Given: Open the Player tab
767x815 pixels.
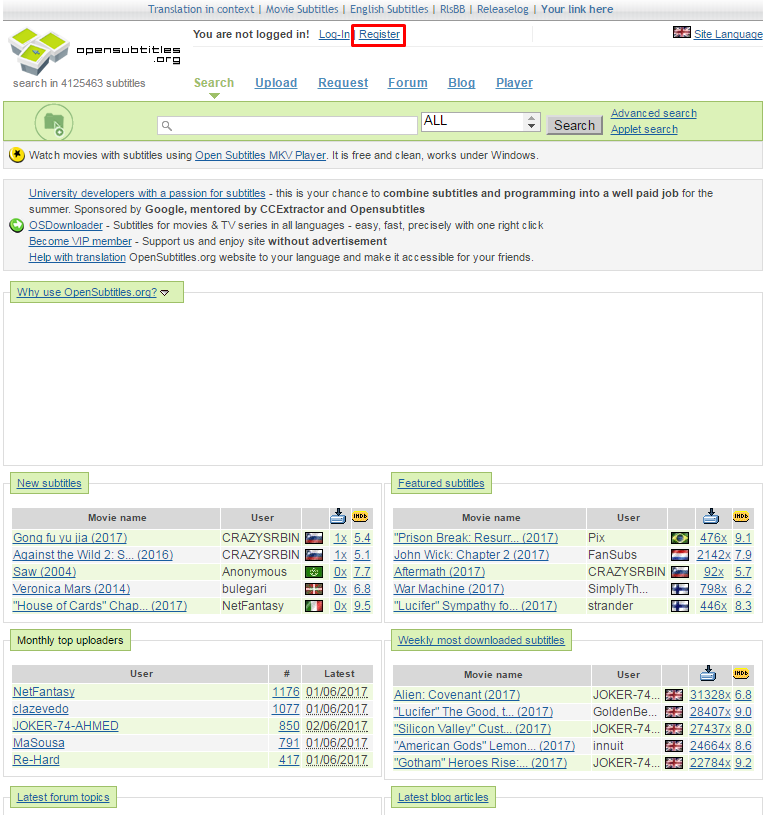Looking at the screenshot, I should (x=514, y=83).
